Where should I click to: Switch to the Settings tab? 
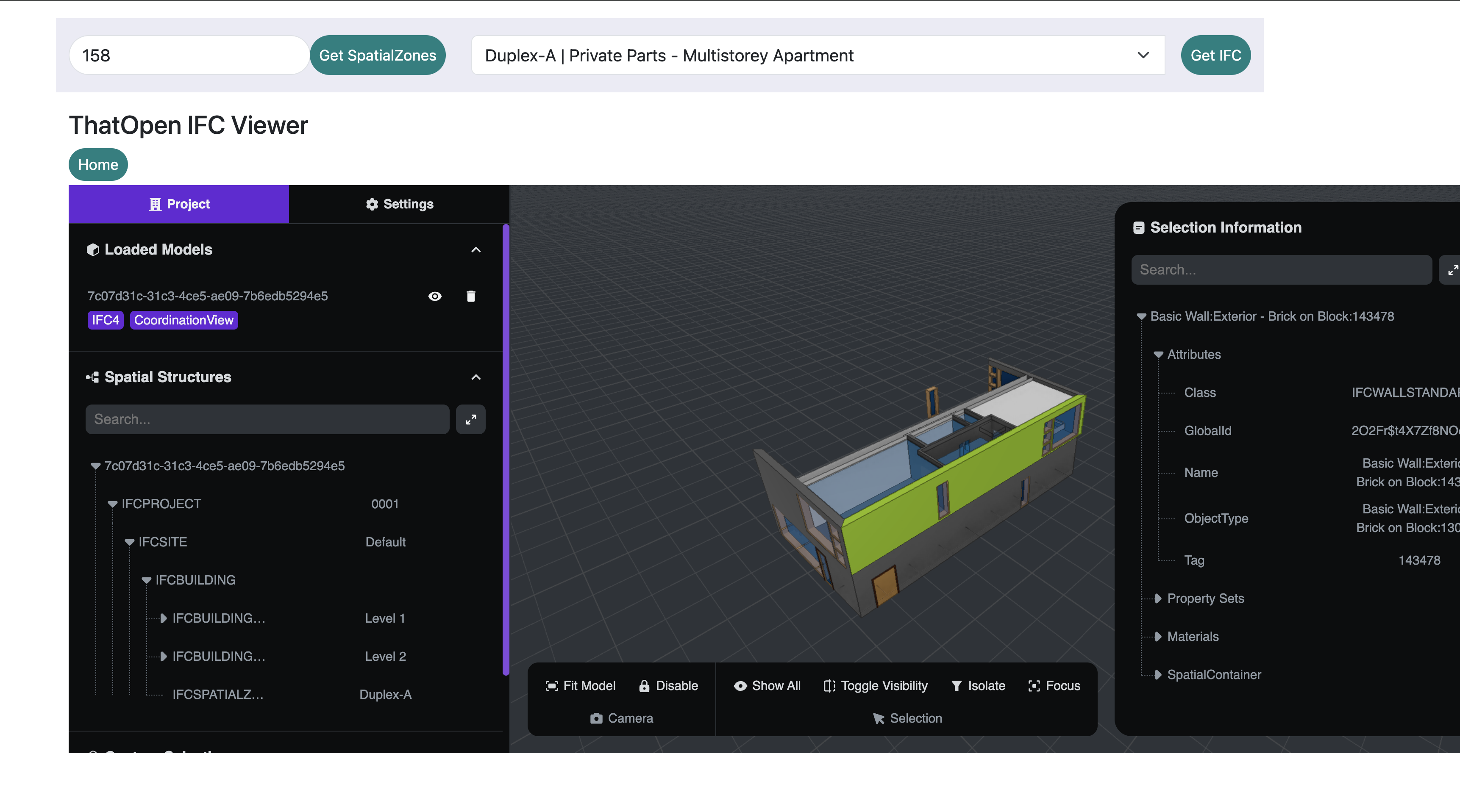[399, 204]
